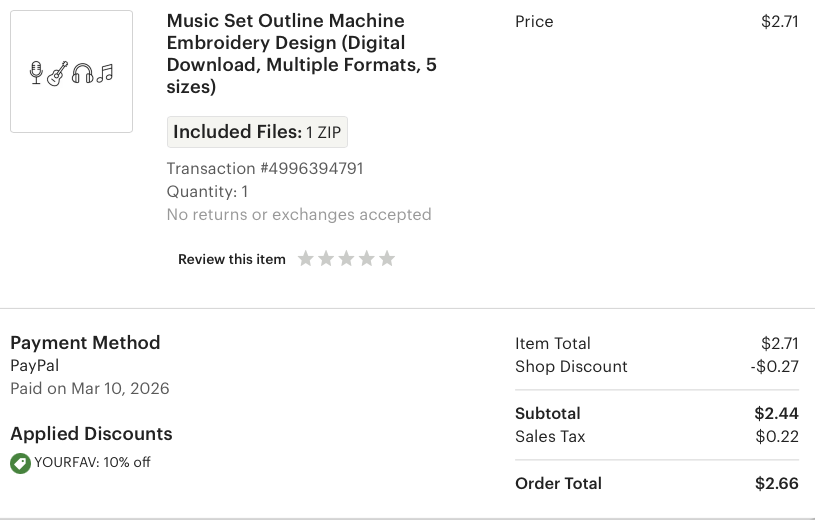Click the Included Files 1 ZIP badge
Screen dimensions: 815x520
257,132
